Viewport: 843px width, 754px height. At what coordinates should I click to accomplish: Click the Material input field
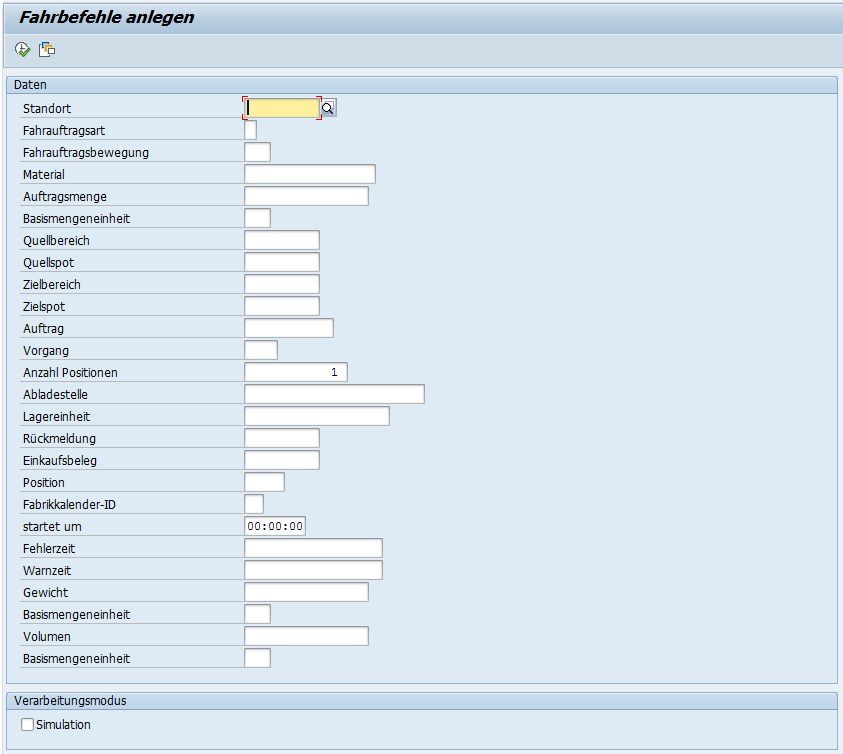click(x=309, y=174)
